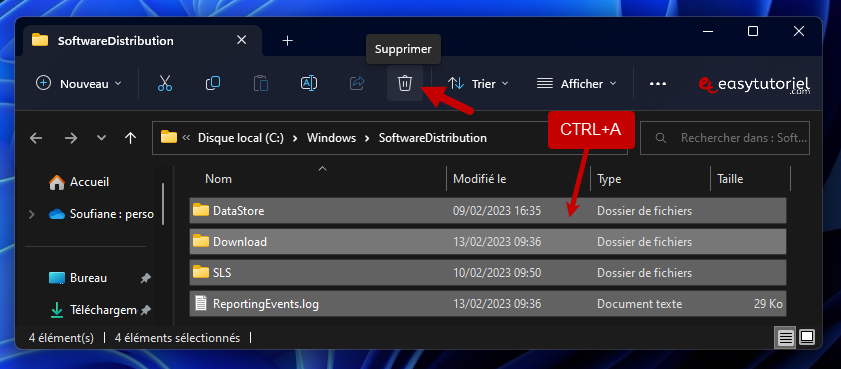Open the Nouveau dropdown
Screen dimensions: 841x369
click(x=79, y=83)
